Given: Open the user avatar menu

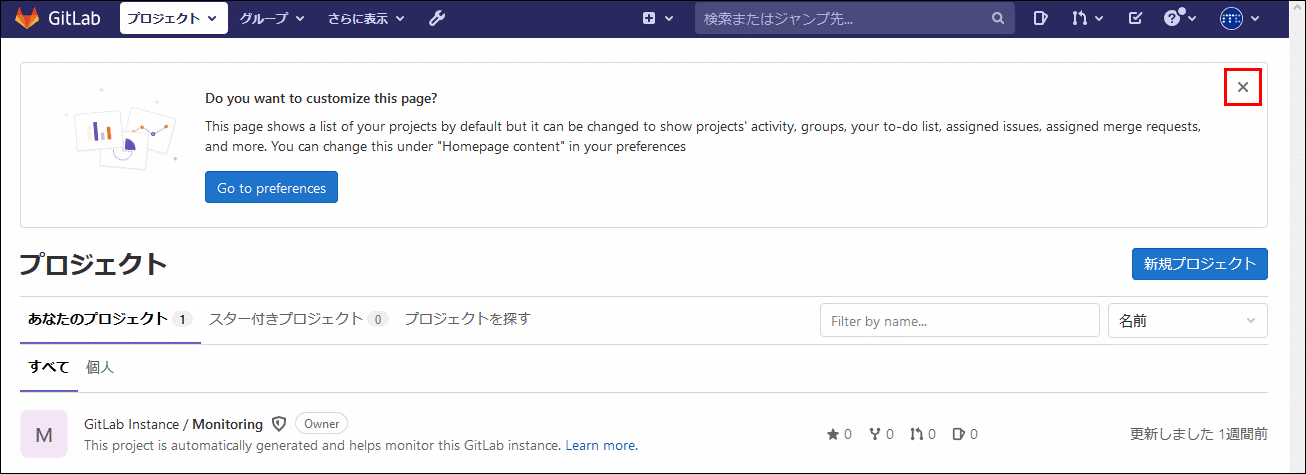Looking at the screenshot, I should coord(1240,18).
